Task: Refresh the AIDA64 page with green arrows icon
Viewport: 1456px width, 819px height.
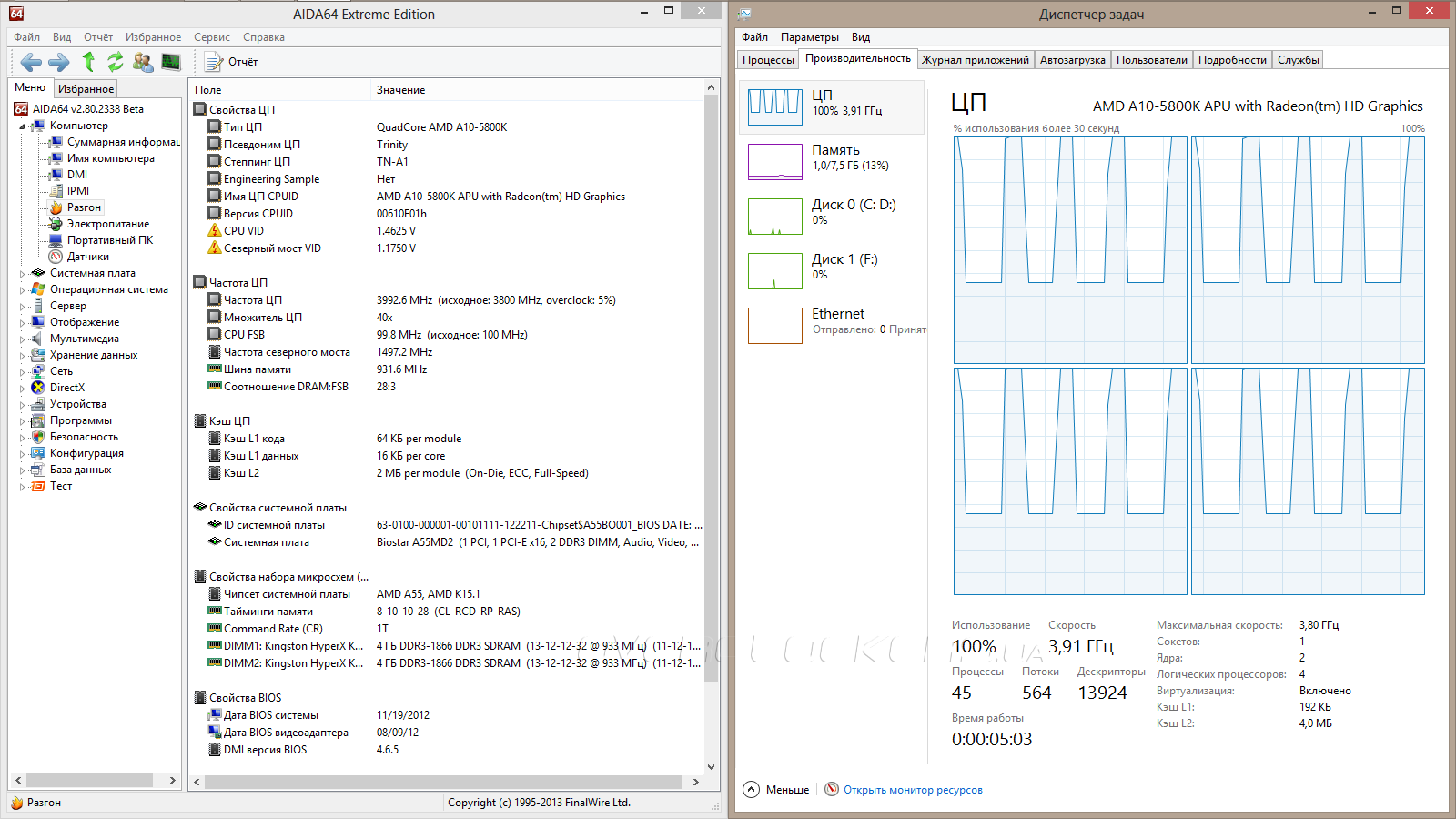Action: (116, 62)
